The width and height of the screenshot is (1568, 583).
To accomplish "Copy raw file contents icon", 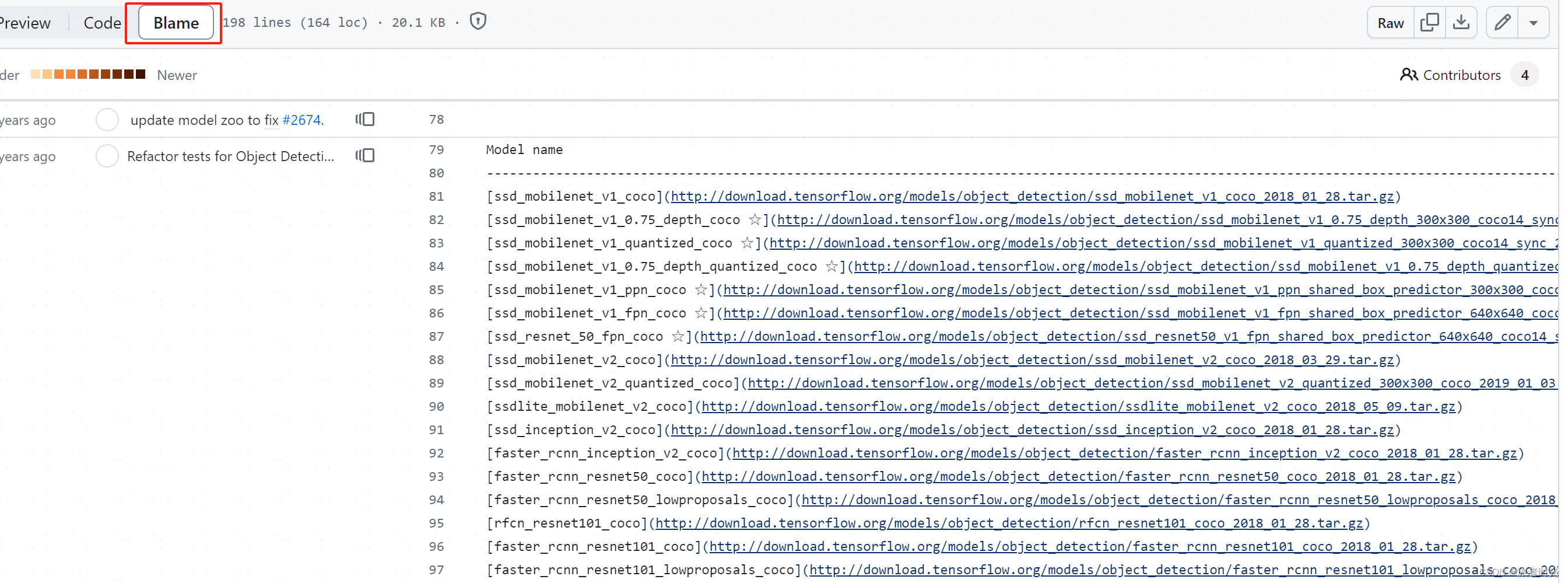I will [x=1429, y=23].
